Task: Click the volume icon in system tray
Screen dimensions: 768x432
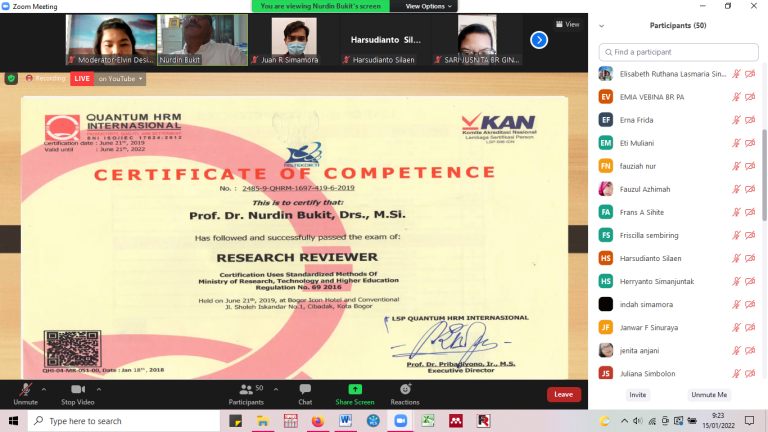Action: coord(637,421)
